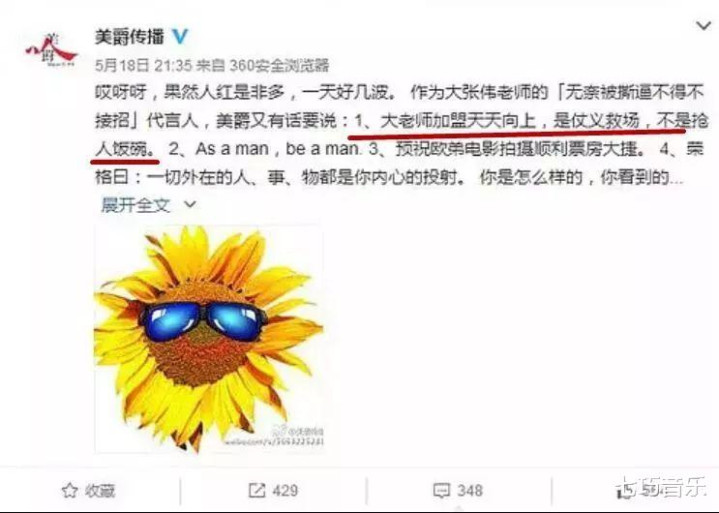The width and height of the screenshot is (719, 513).
Task: Click the 音乐 watermark logo
Action: point(663,487)
